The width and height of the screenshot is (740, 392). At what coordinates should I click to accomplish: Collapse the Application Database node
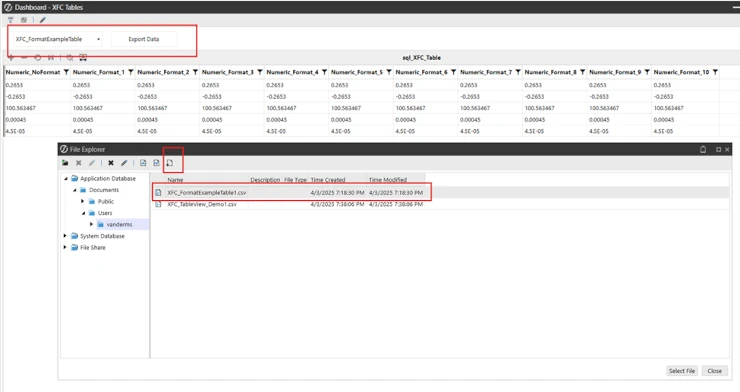(x=66, y=179)
